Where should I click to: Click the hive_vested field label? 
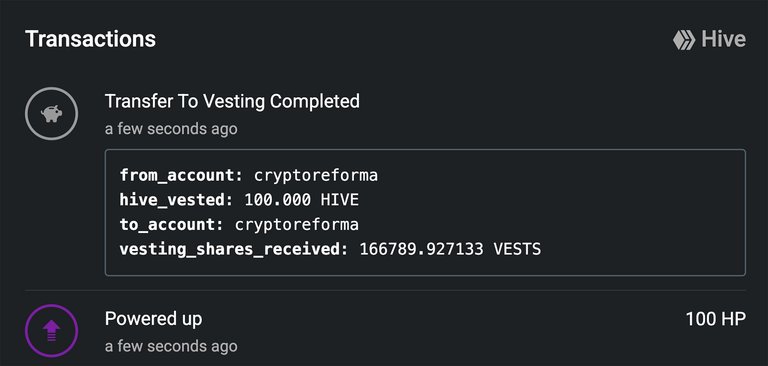pyautogui.click(x=176, y=200)
